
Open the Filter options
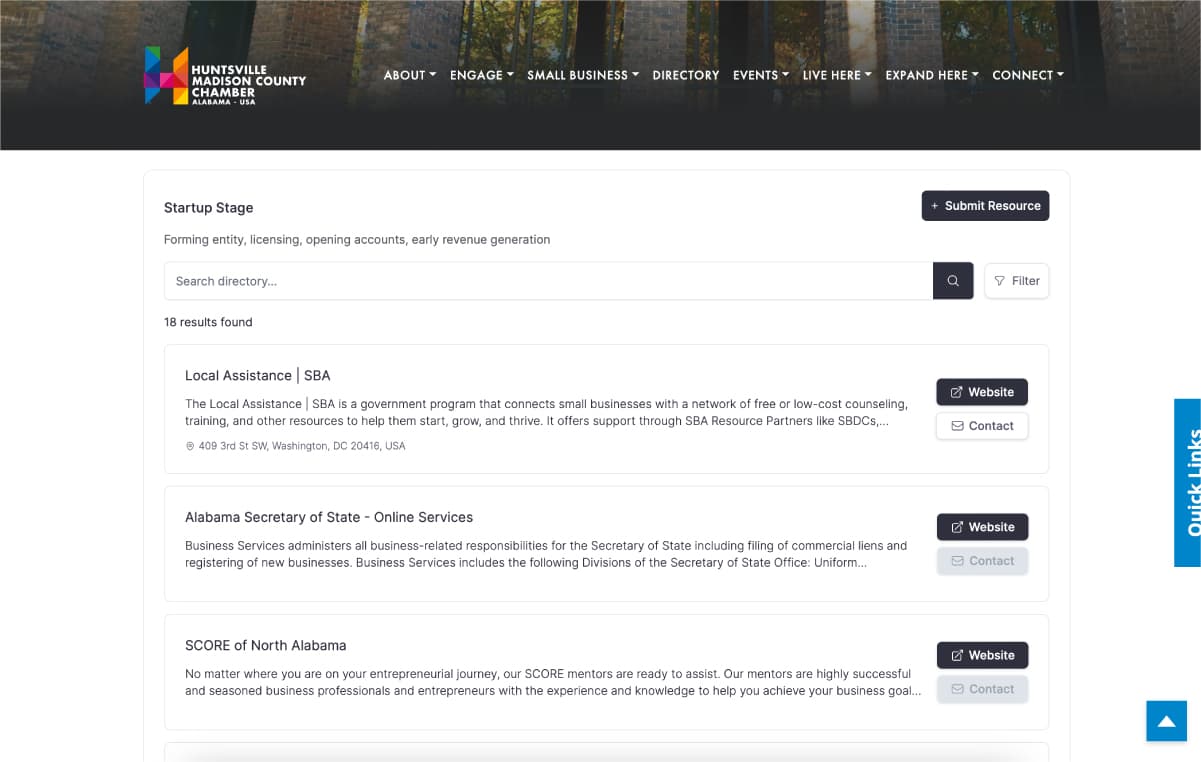click(1017, 281)
